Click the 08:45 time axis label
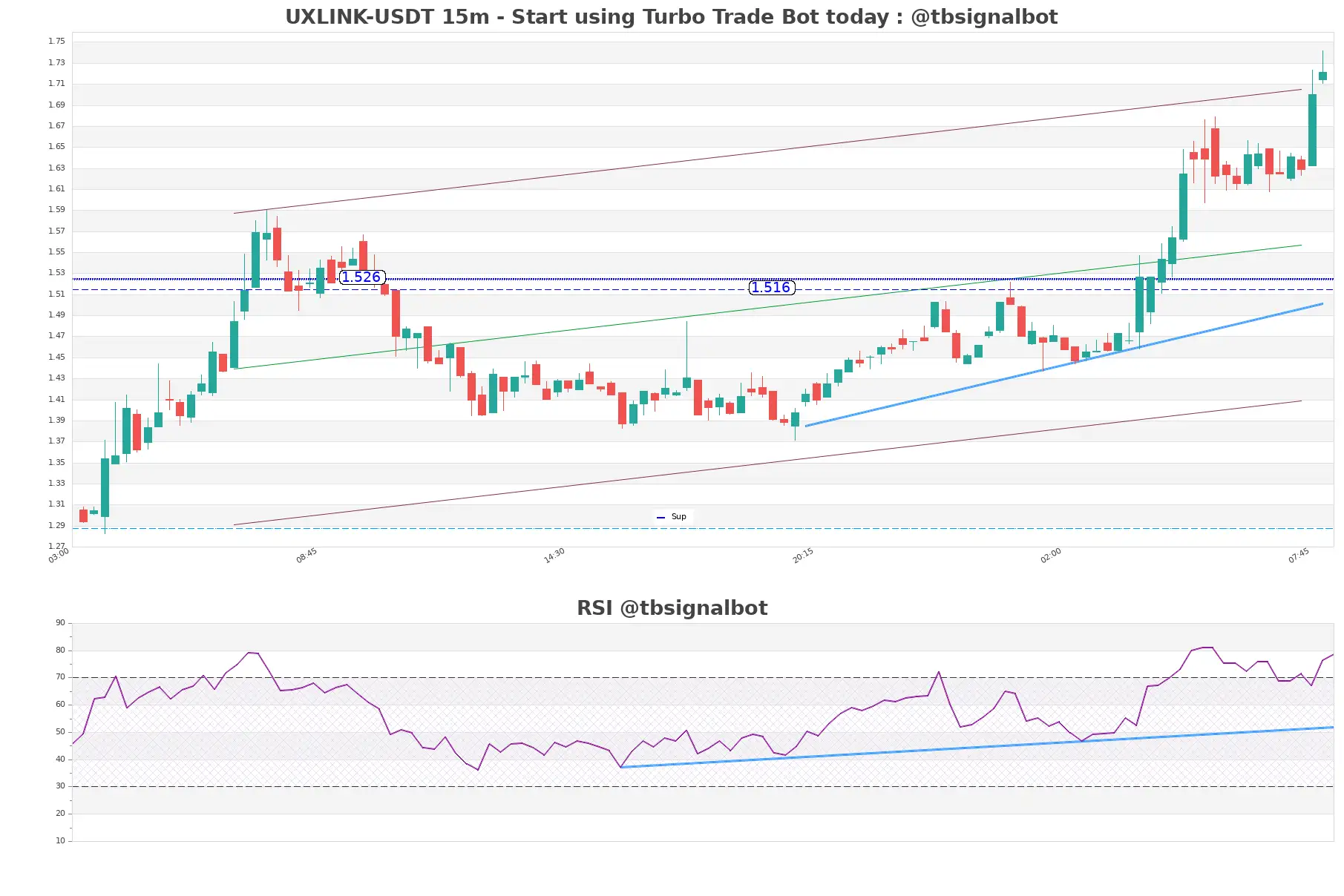This screenshot has height=896, width=1344. tap(307, 556)
